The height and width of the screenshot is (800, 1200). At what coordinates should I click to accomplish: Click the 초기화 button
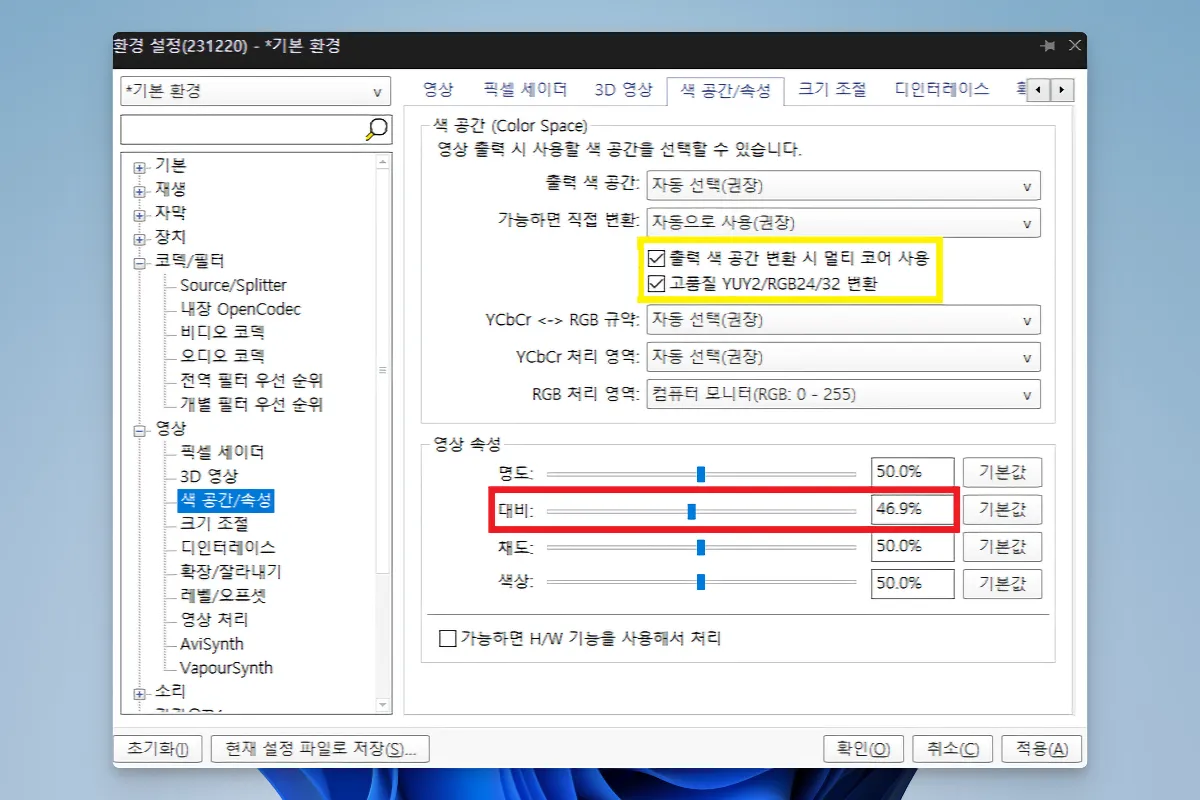point(157,747)
